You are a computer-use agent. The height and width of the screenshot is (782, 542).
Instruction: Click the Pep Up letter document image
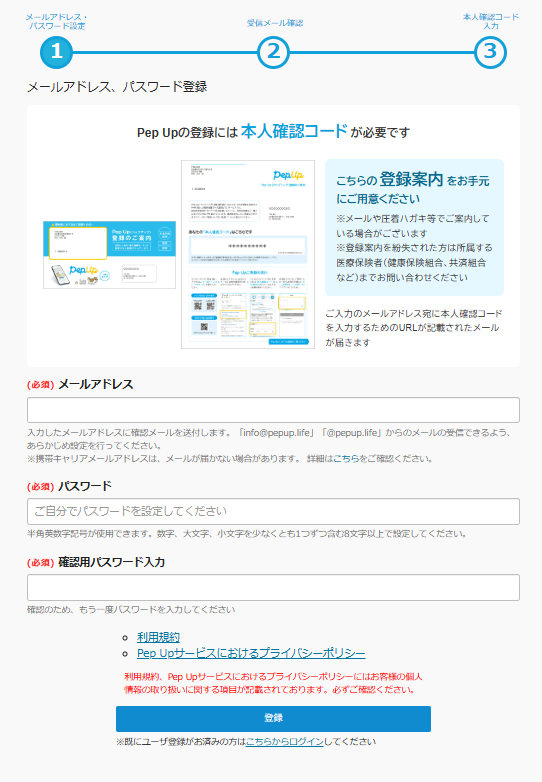point(248,254)
